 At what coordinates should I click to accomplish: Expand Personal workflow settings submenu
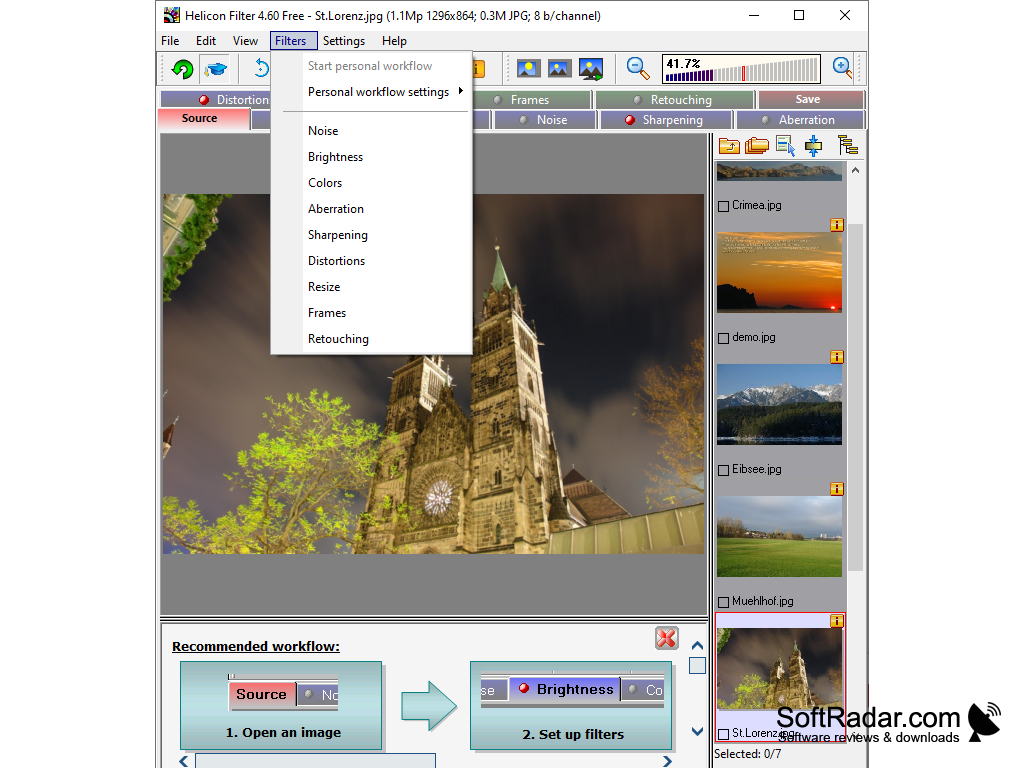[385, 92]
